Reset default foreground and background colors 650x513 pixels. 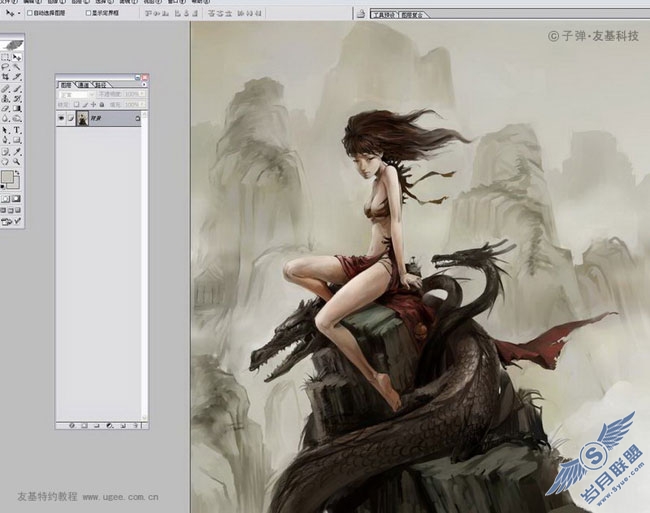click(x=3, y=187)
